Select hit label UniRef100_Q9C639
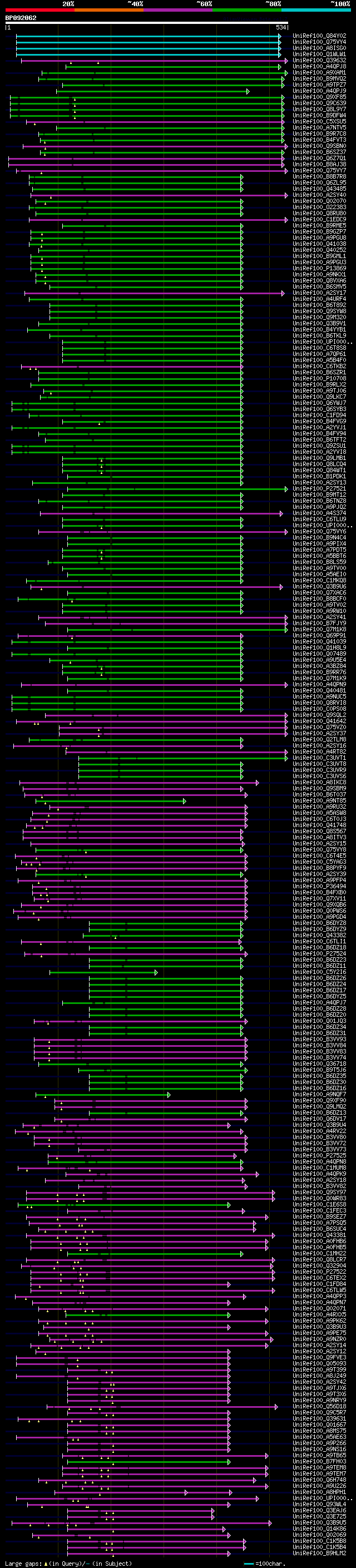The image size is (356, 1568). click(319, 103)
